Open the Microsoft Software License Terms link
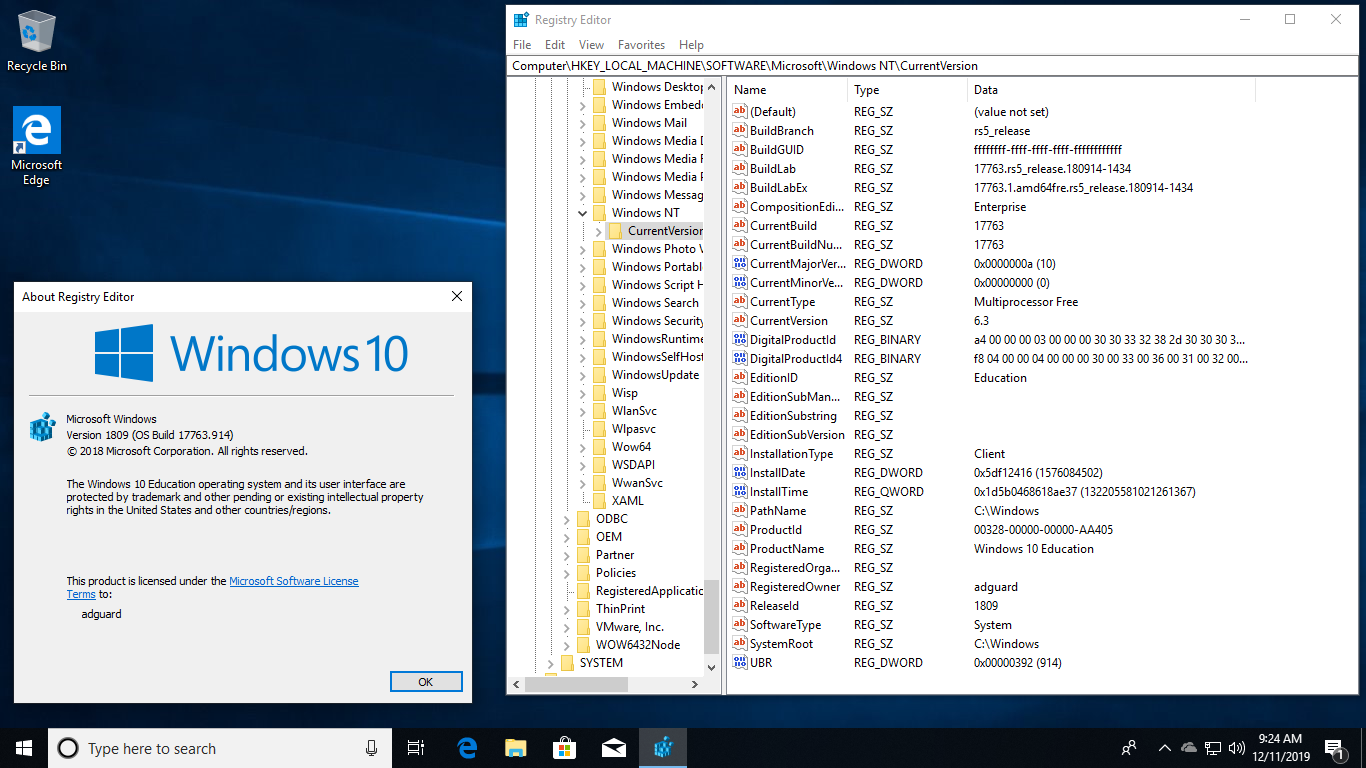This screenshot has height=768, width=1366. [293, 581]
